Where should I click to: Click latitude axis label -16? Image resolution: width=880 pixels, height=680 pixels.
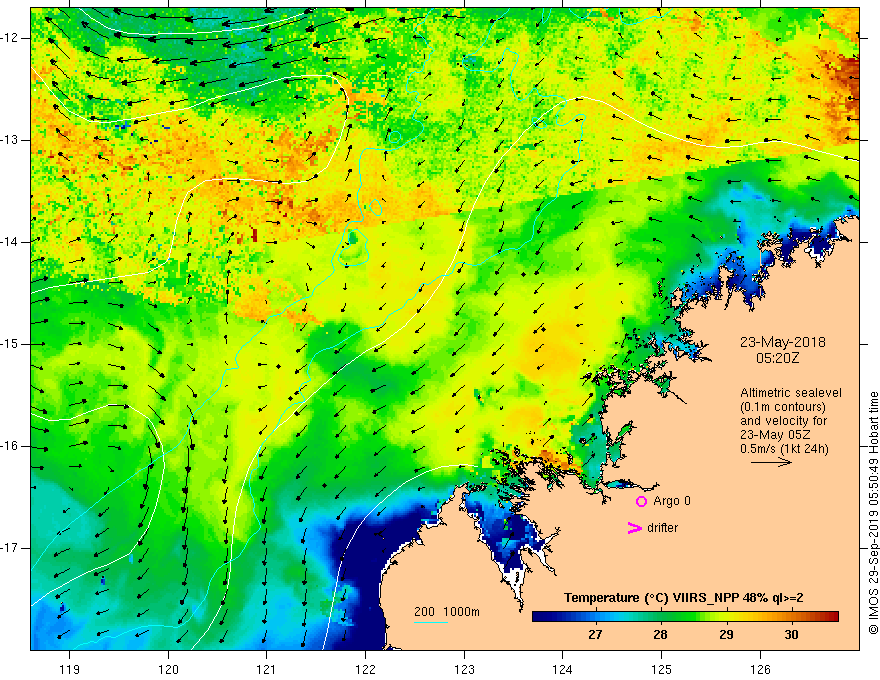point(11,446)
